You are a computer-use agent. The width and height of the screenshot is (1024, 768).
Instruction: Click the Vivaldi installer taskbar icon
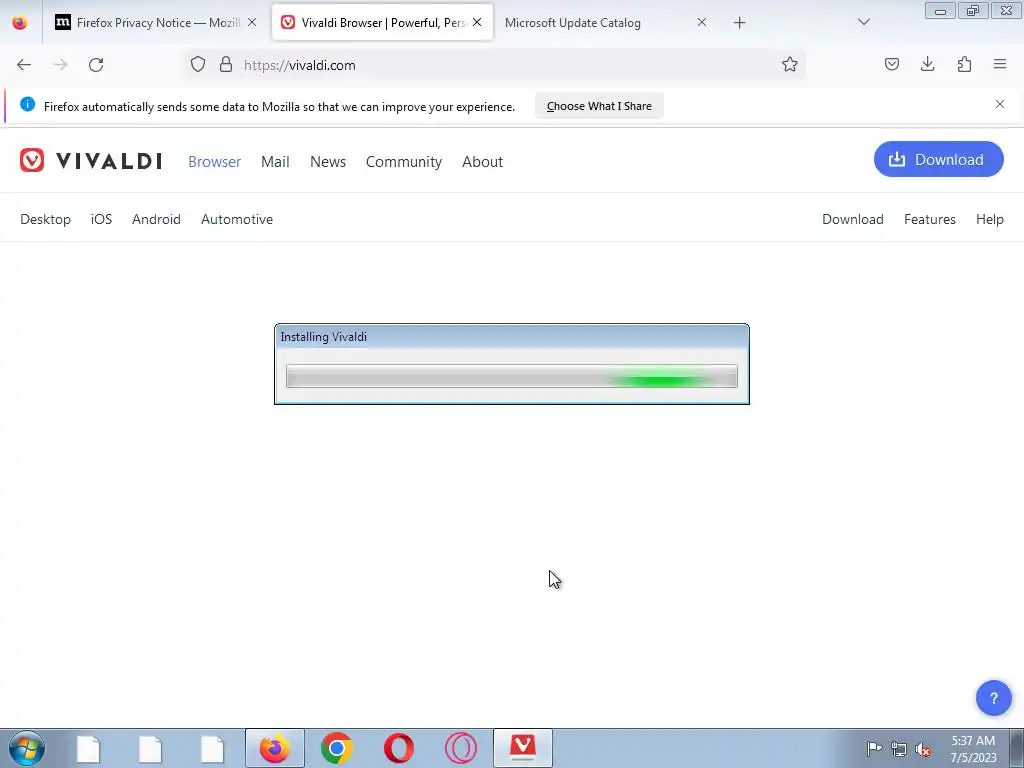tap(523, 748)
